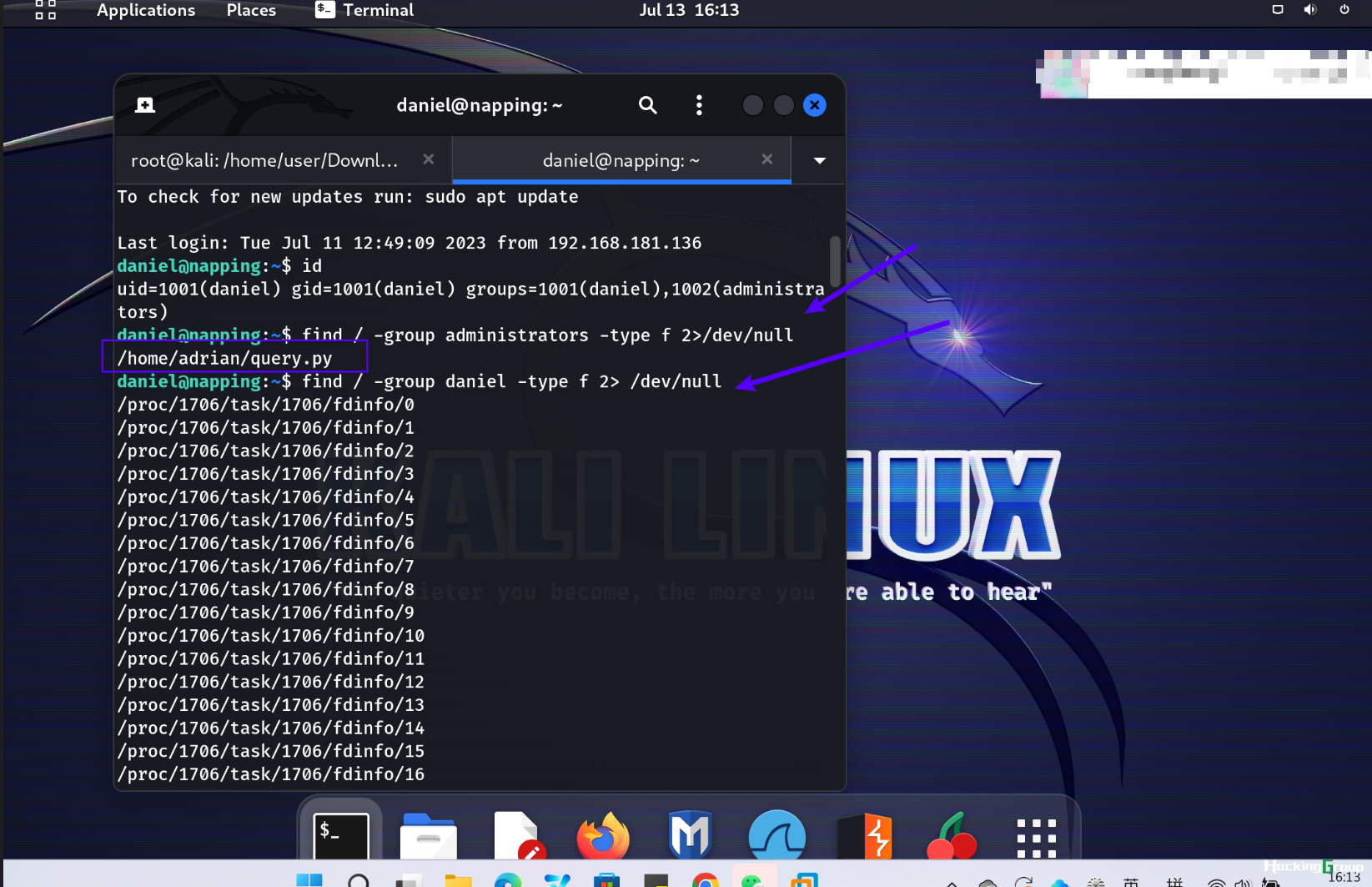Viewport: 1372px width, 887px height.
Task: Minimize the terminal window
Action: [x=752, y=105]
